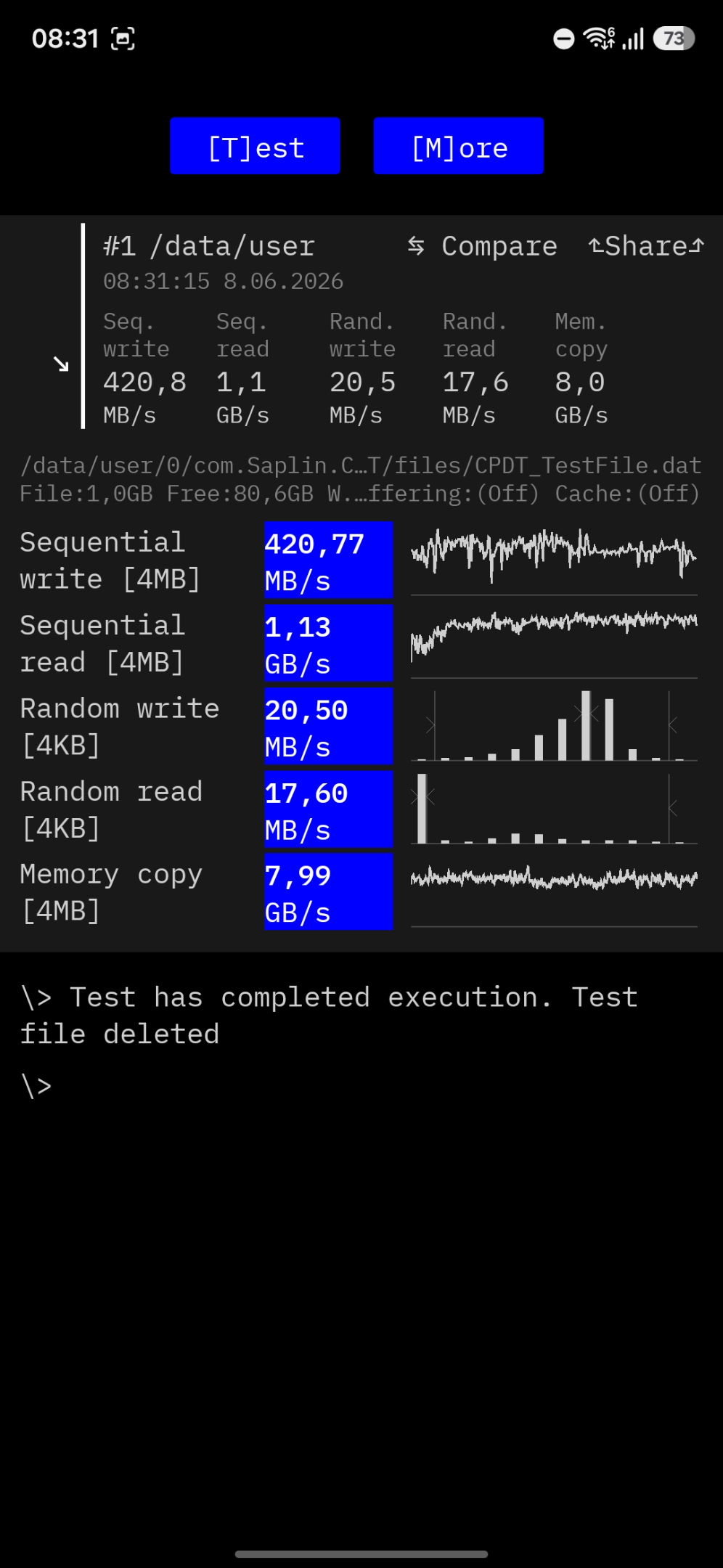The height and width of the screenshot is (1568, 723).
Task: Tap the 'Test has completed execution' console message
Action: (329, 1015)
